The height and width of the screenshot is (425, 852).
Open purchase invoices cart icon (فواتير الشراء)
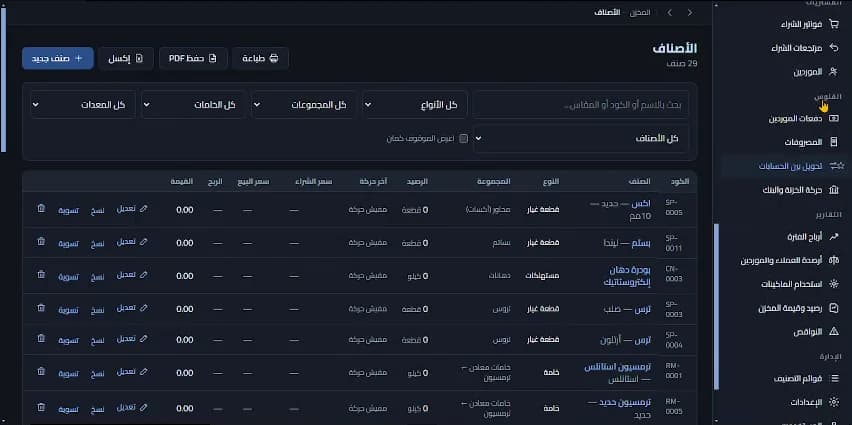click(834, 24)
